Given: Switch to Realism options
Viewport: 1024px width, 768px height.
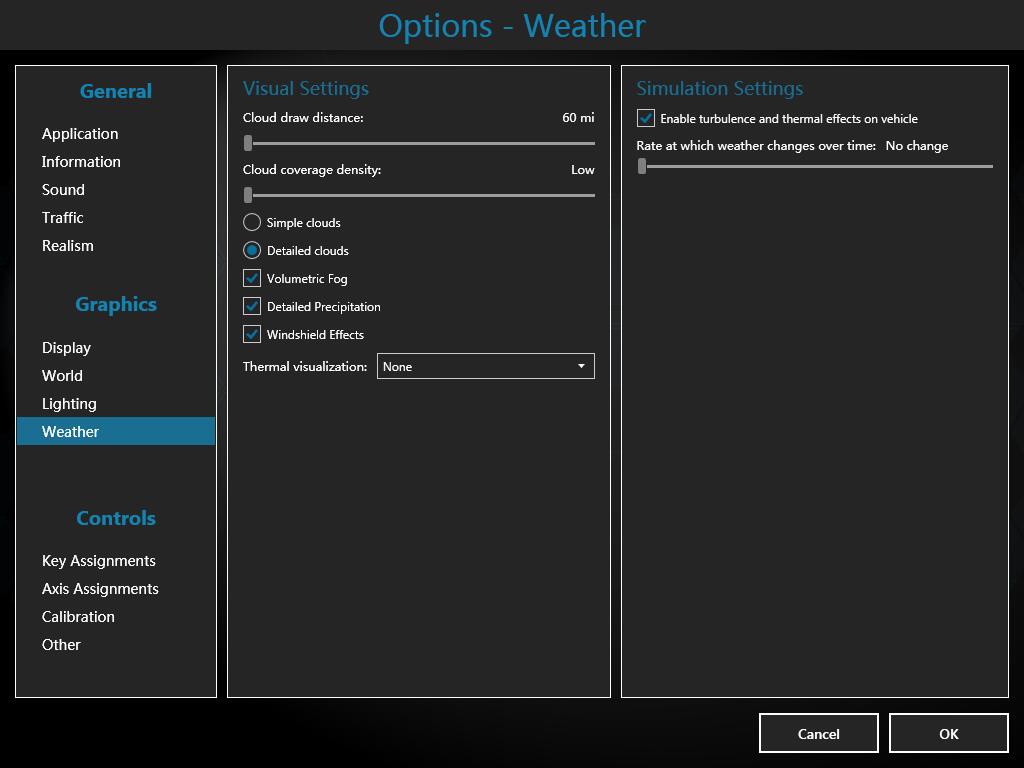Looking at the screenshot, I should 67,246.
